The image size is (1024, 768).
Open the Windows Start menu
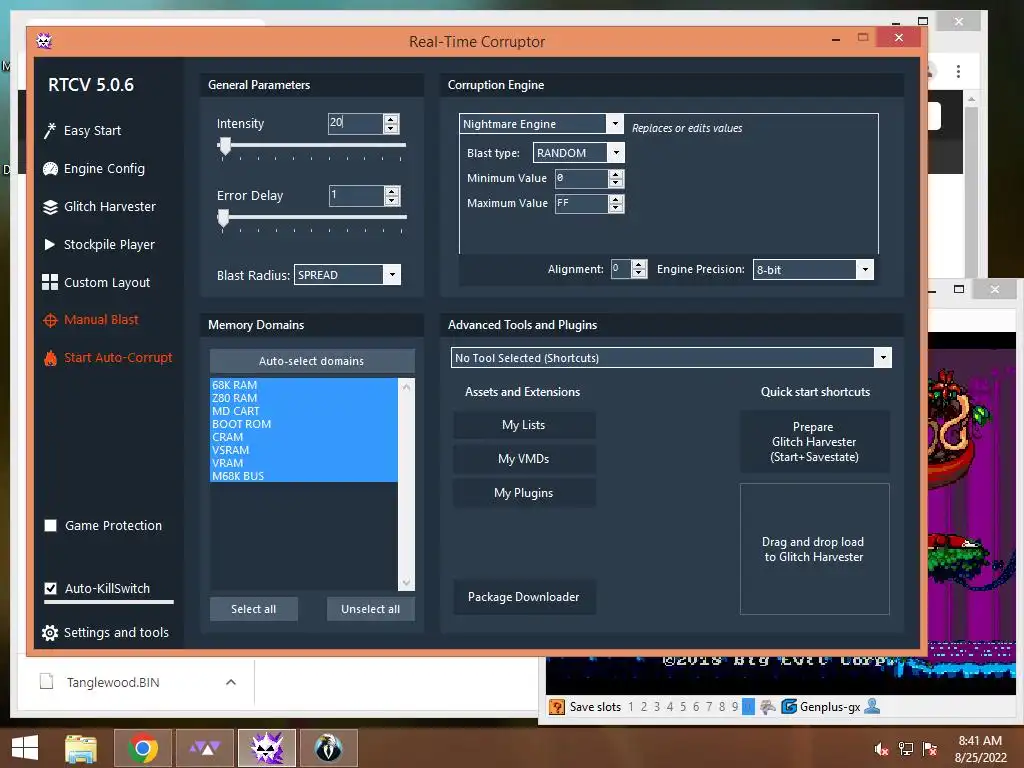(x=25, y=748)
